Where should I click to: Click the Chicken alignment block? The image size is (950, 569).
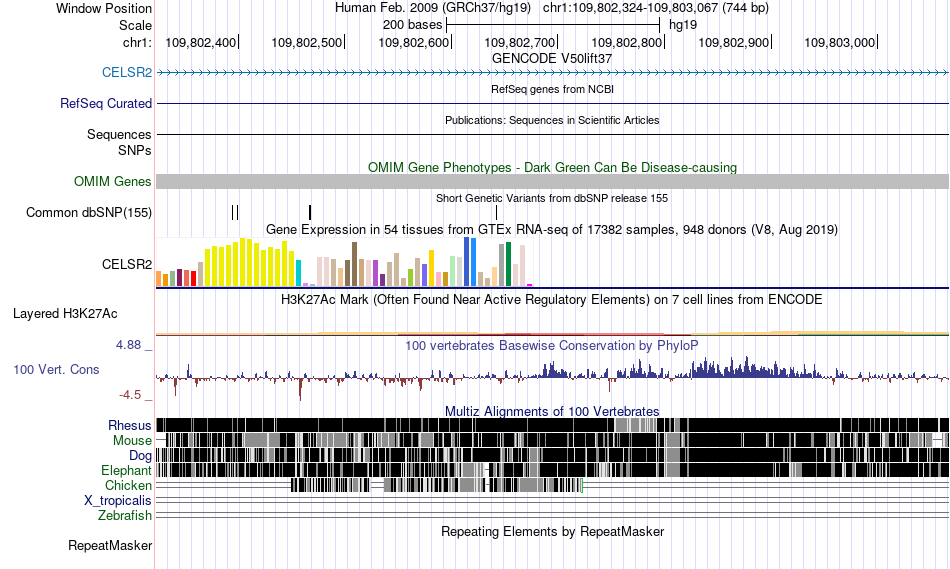pyautogui.click(x=436, y=485)
